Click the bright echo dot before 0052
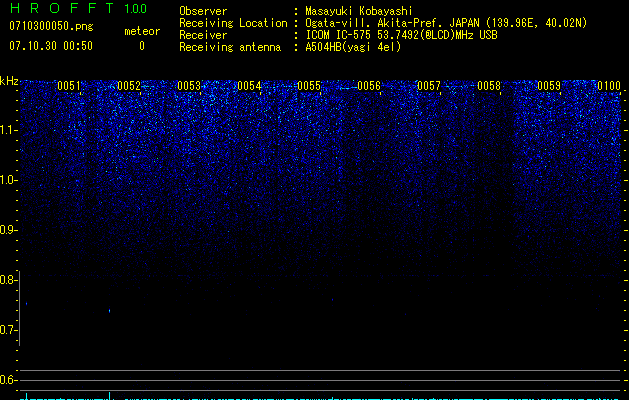 [110, 311]
